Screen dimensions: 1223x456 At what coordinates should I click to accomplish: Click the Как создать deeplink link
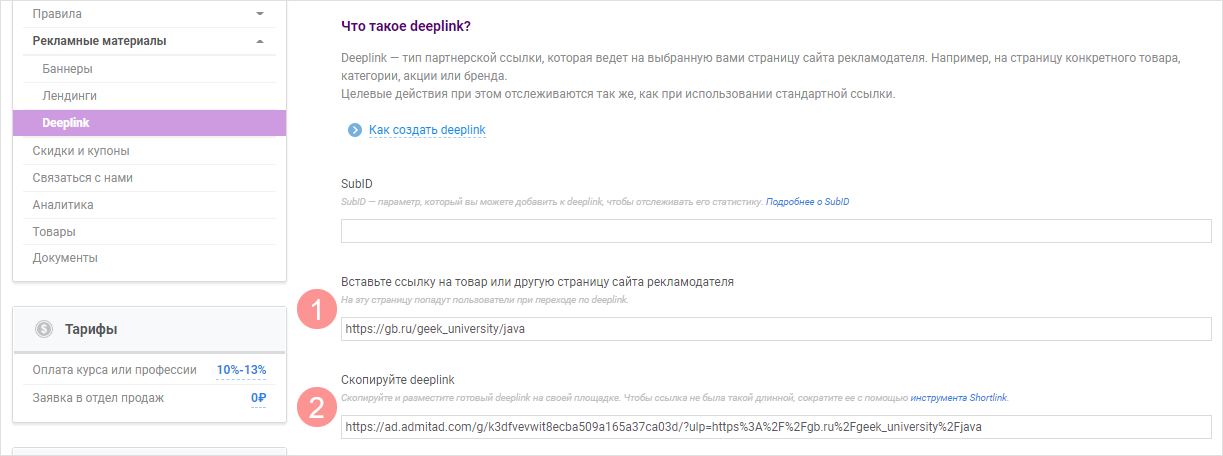coord(427,131)
